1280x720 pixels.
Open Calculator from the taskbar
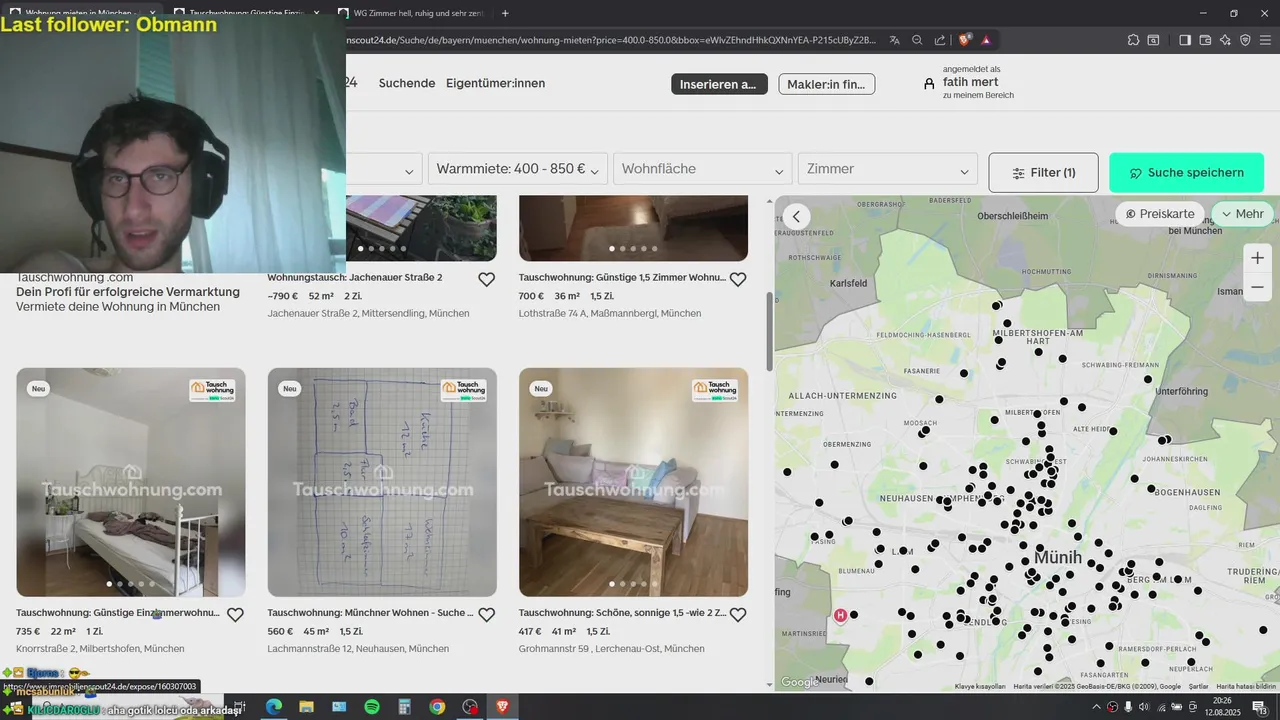[x=404, y=707]
